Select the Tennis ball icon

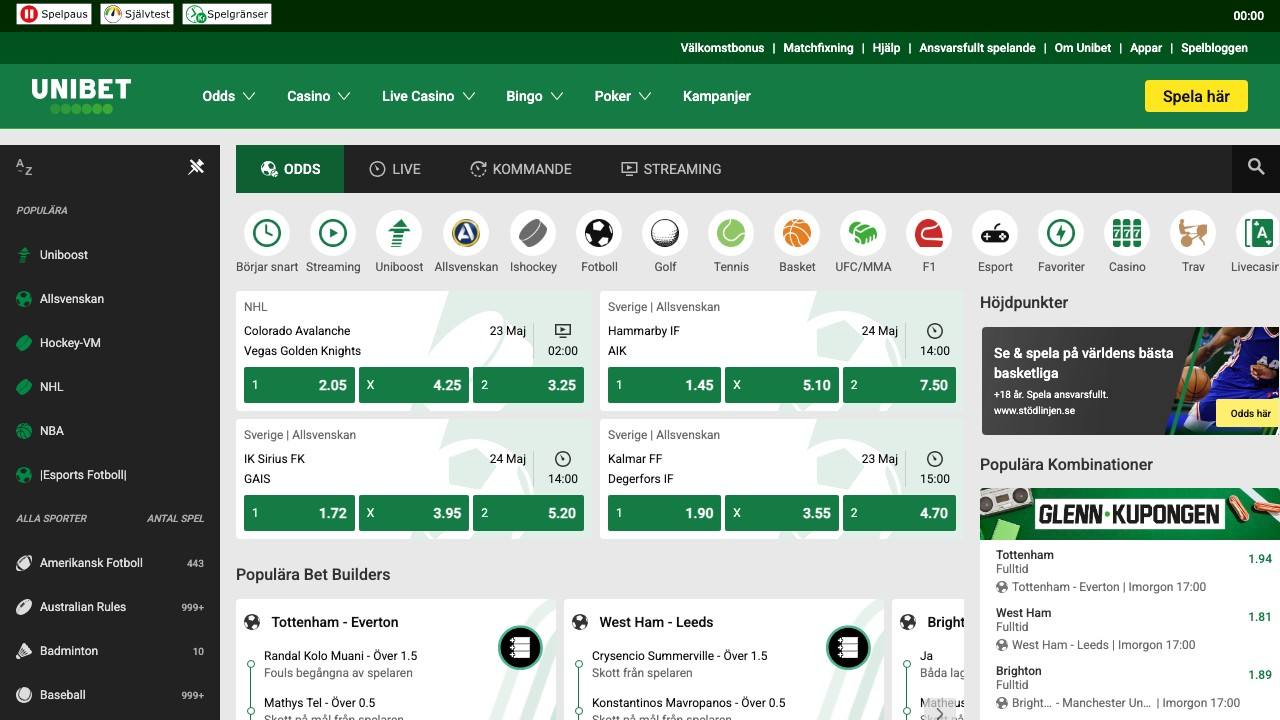point(731,233)
